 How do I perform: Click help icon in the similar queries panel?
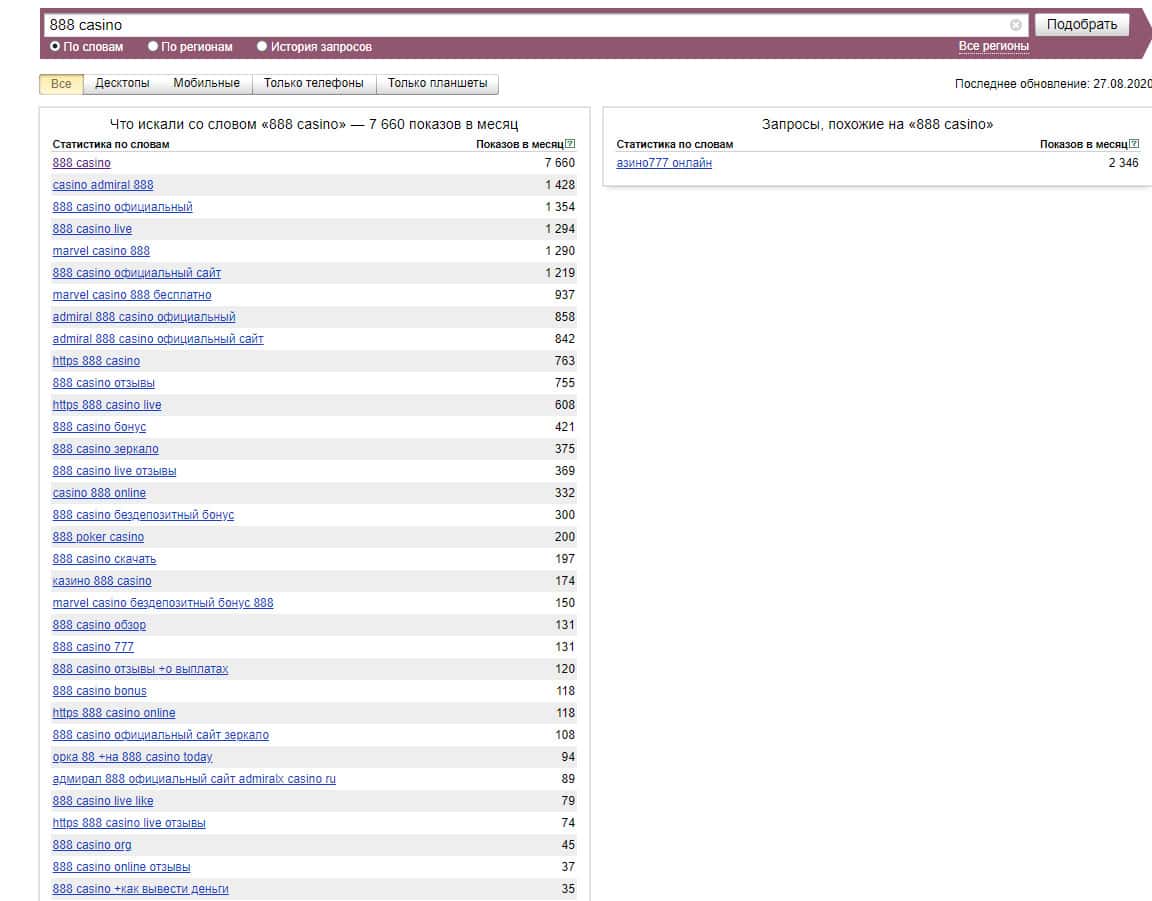click(1134, 144)
